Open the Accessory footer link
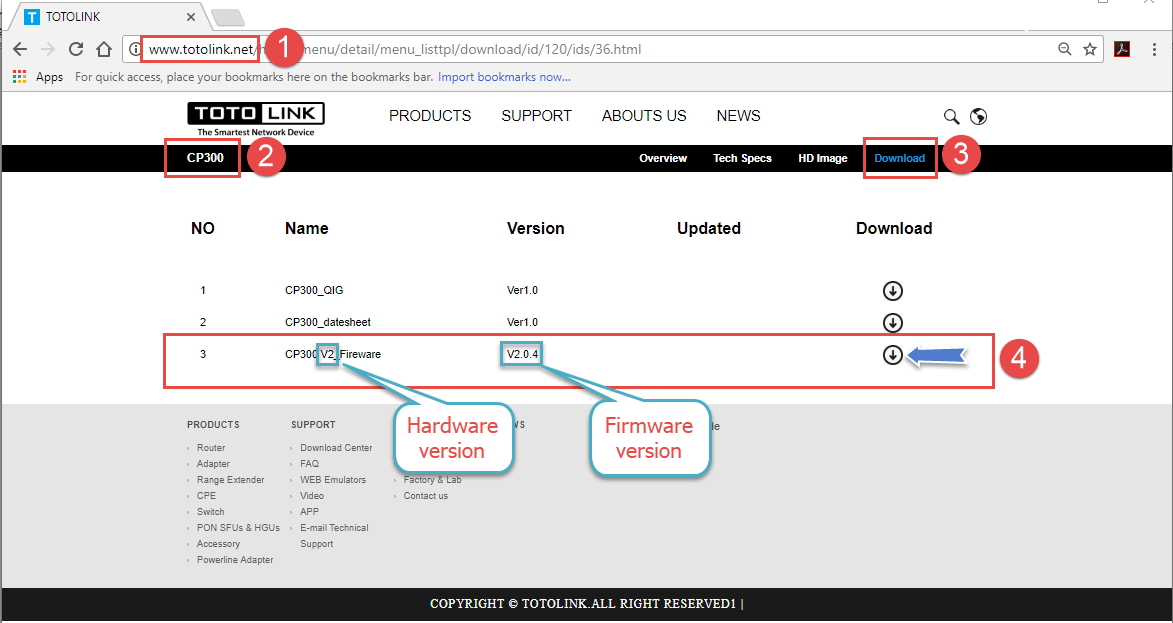The height and width of the screenshot is (623, 1173). click(218, 544)
